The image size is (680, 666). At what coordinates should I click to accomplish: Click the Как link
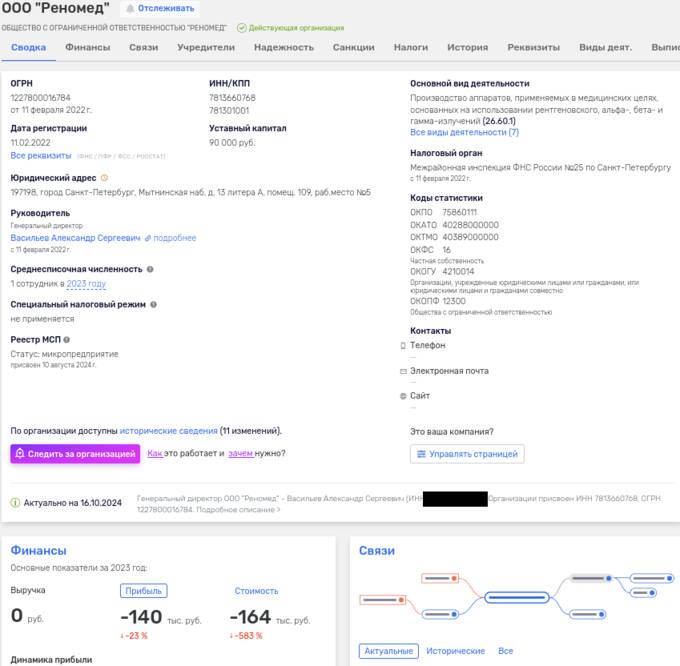tap(154, 453)
